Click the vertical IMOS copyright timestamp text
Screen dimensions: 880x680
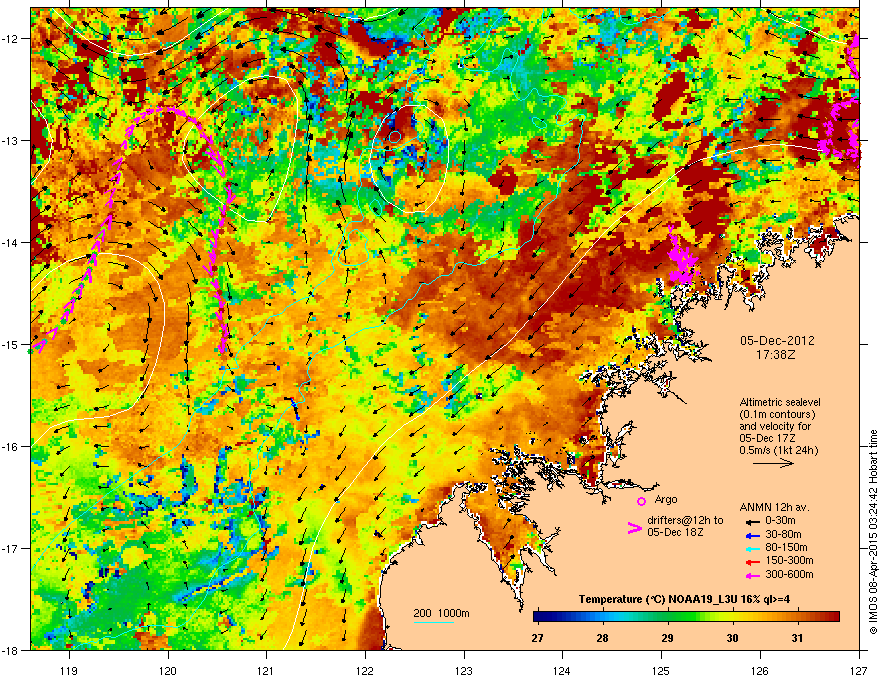click(873, 532)
